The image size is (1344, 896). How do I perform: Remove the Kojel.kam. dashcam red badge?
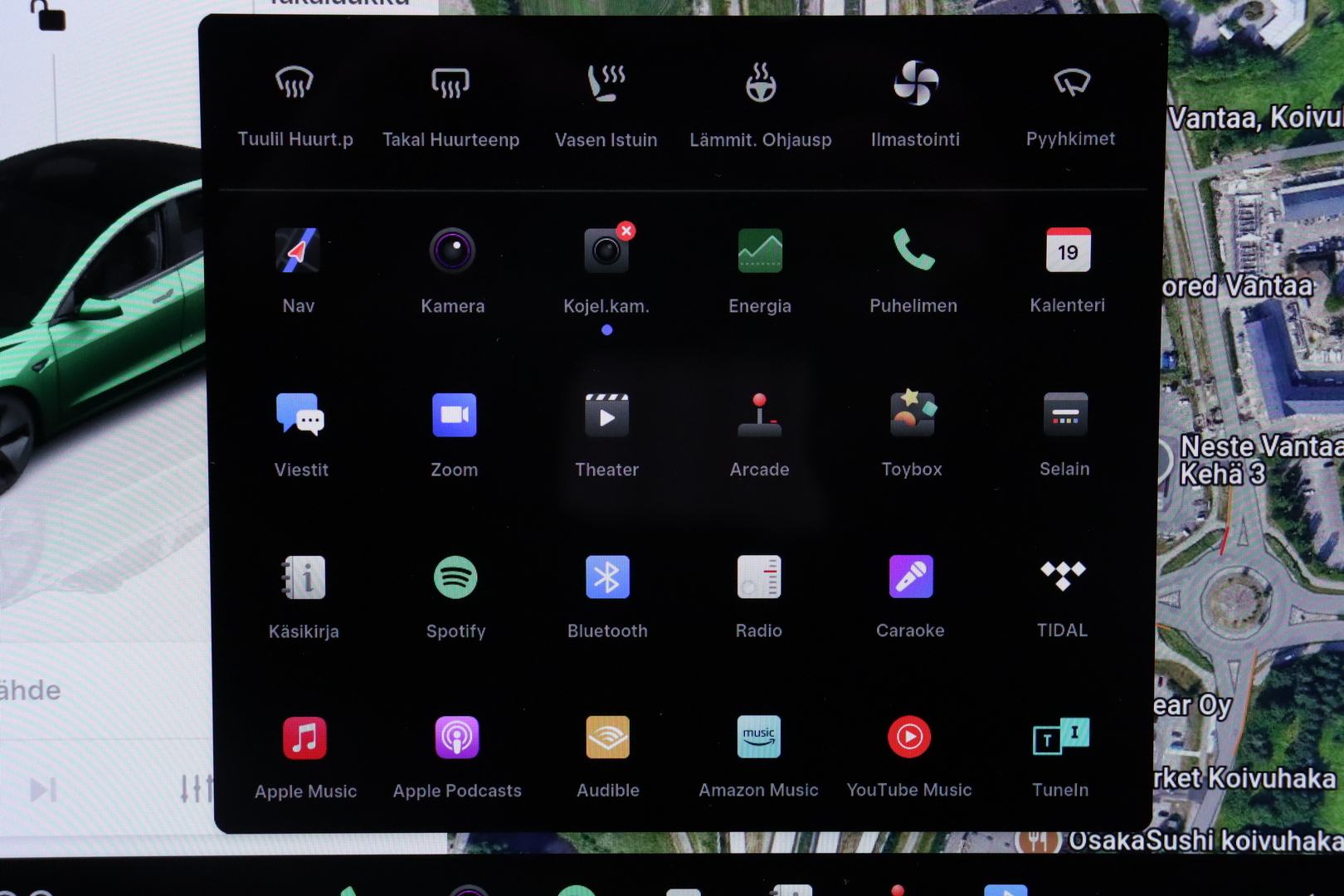[x=626, y=231]
